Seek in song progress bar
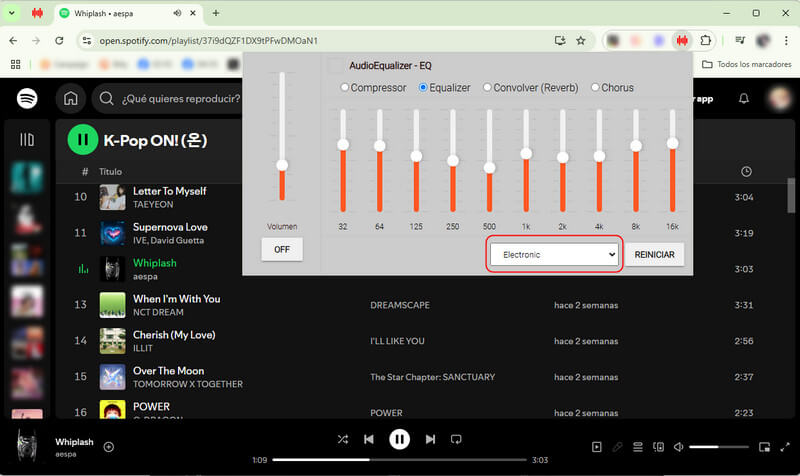Viewport: 800px width, 476px height. point(399,460)
